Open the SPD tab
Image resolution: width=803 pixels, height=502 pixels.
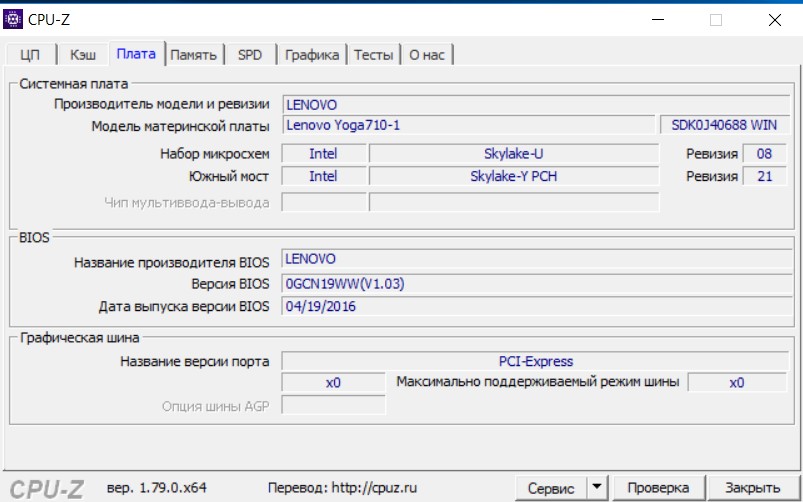(x=250, y=54)
